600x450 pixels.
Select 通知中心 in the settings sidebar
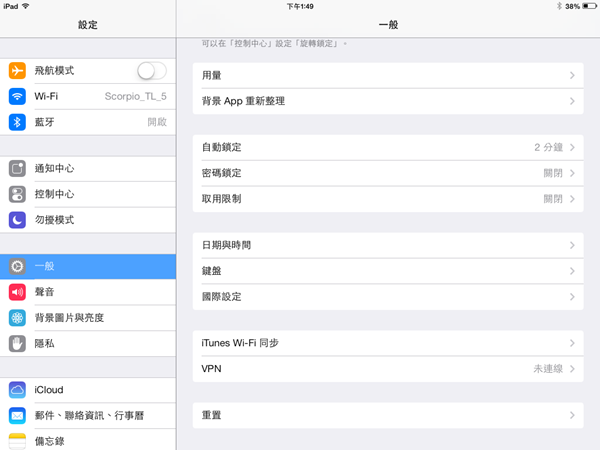pyautogui.click(x=88, y=168)
